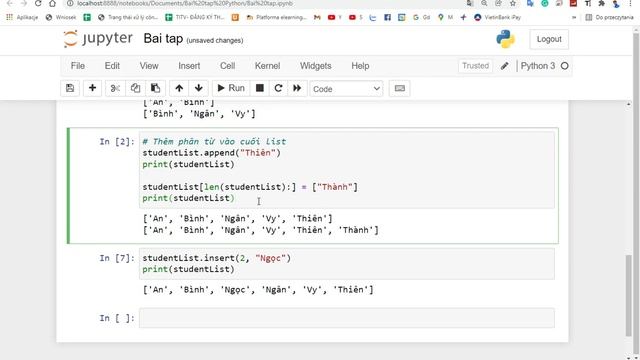Restart the kernel circular arrow icon

point(278,88)
